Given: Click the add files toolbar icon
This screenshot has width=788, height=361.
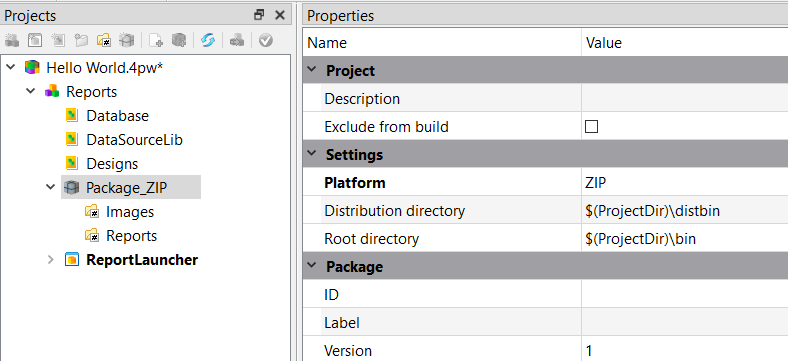Looking at the screenshot, I should [156, 40].
